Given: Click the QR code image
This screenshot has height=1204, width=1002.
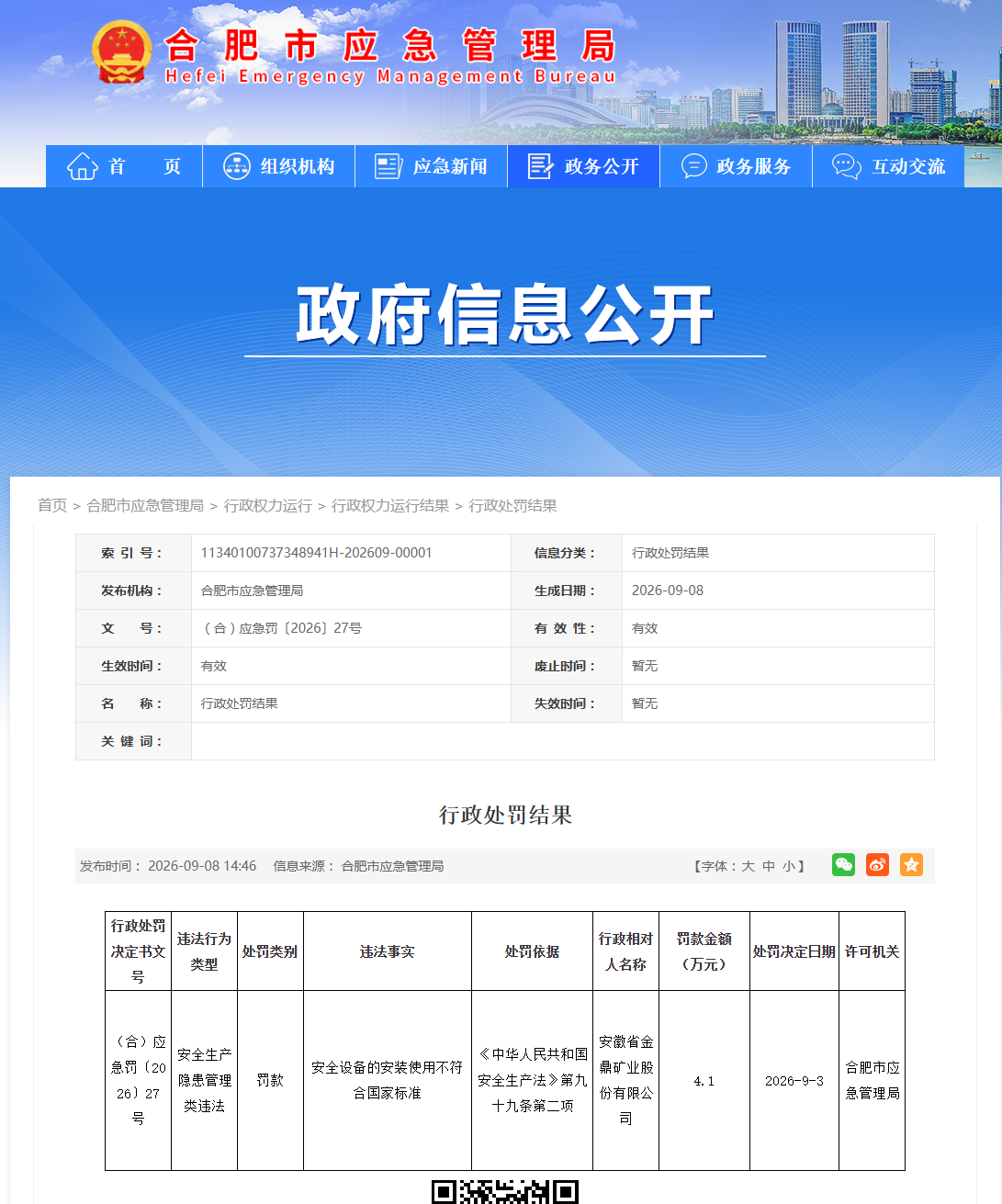Looking at the screenshot, I should click(x=505, y=1192).
